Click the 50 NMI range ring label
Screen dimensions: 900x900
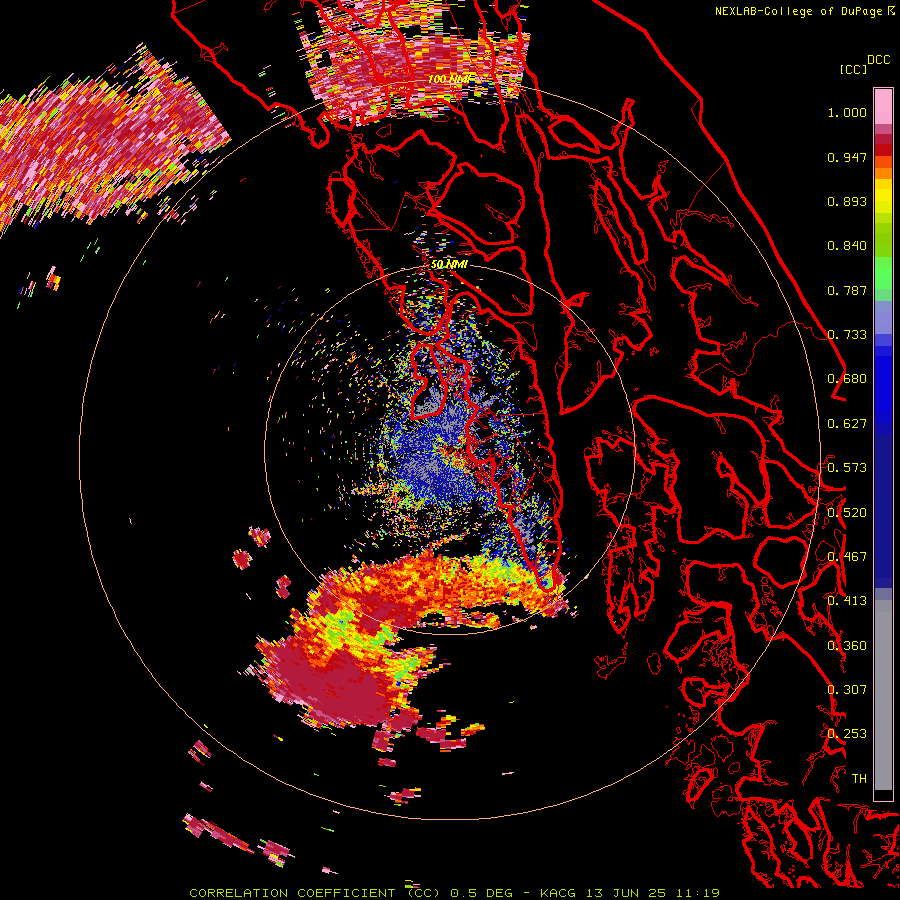tap(449, 264)
